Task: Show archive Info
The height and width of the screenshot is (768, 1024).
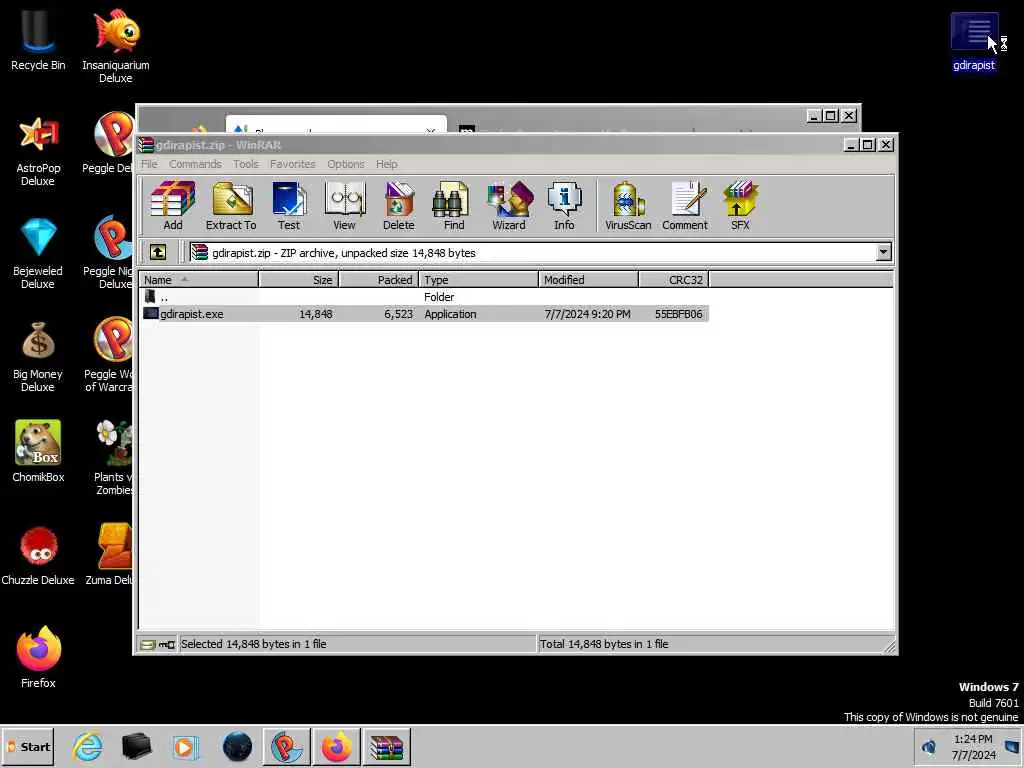Action: 564,206
